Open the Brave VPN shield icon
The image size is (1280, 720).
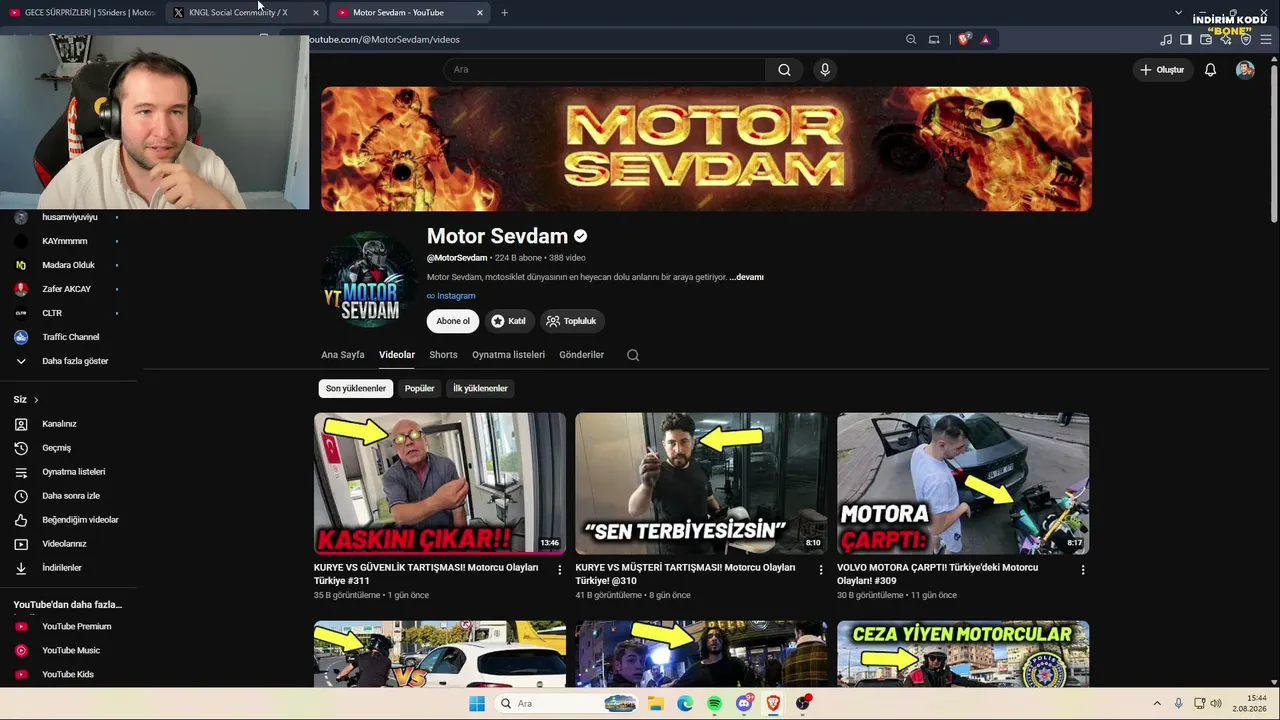pyautogui.click(x=1246, y=40)
